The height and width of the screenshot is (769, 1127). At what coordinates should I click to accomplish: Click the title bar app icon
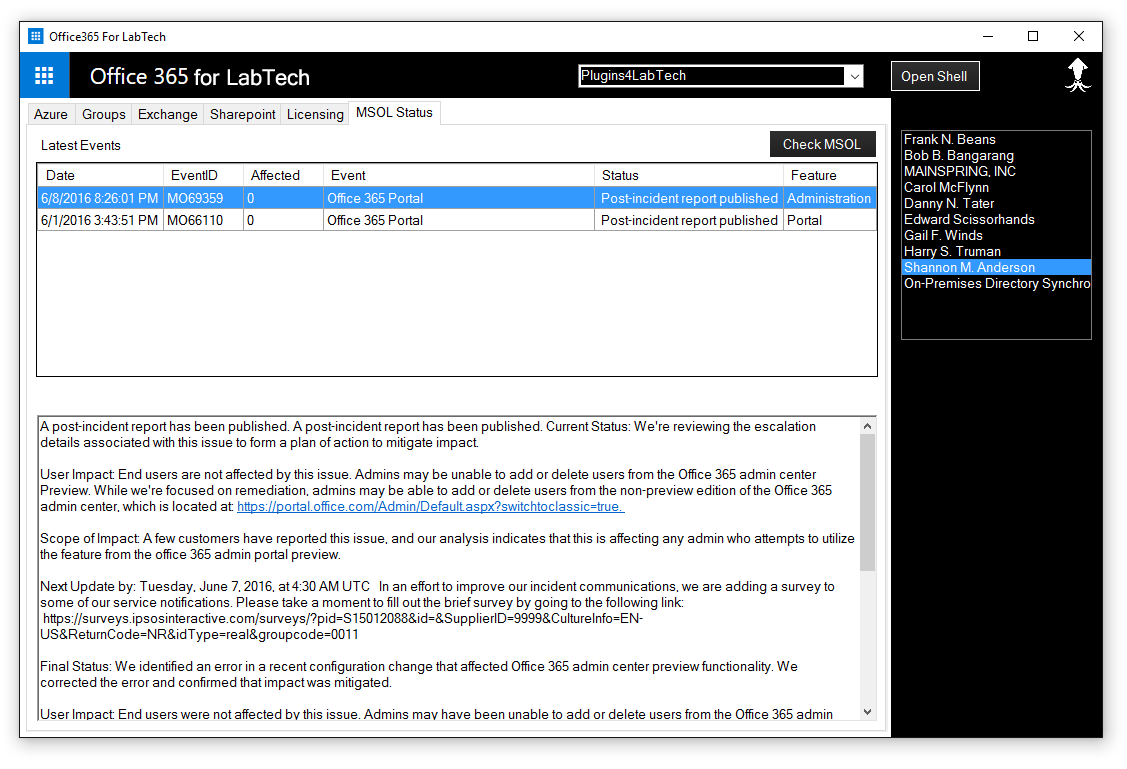coord(35,36)
